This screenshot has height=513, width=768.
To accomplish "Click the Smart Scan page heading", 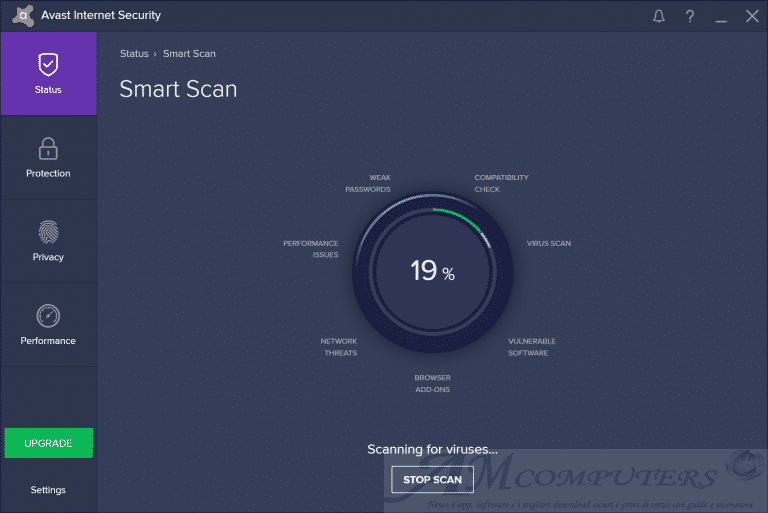I will (x=178, y=89).
